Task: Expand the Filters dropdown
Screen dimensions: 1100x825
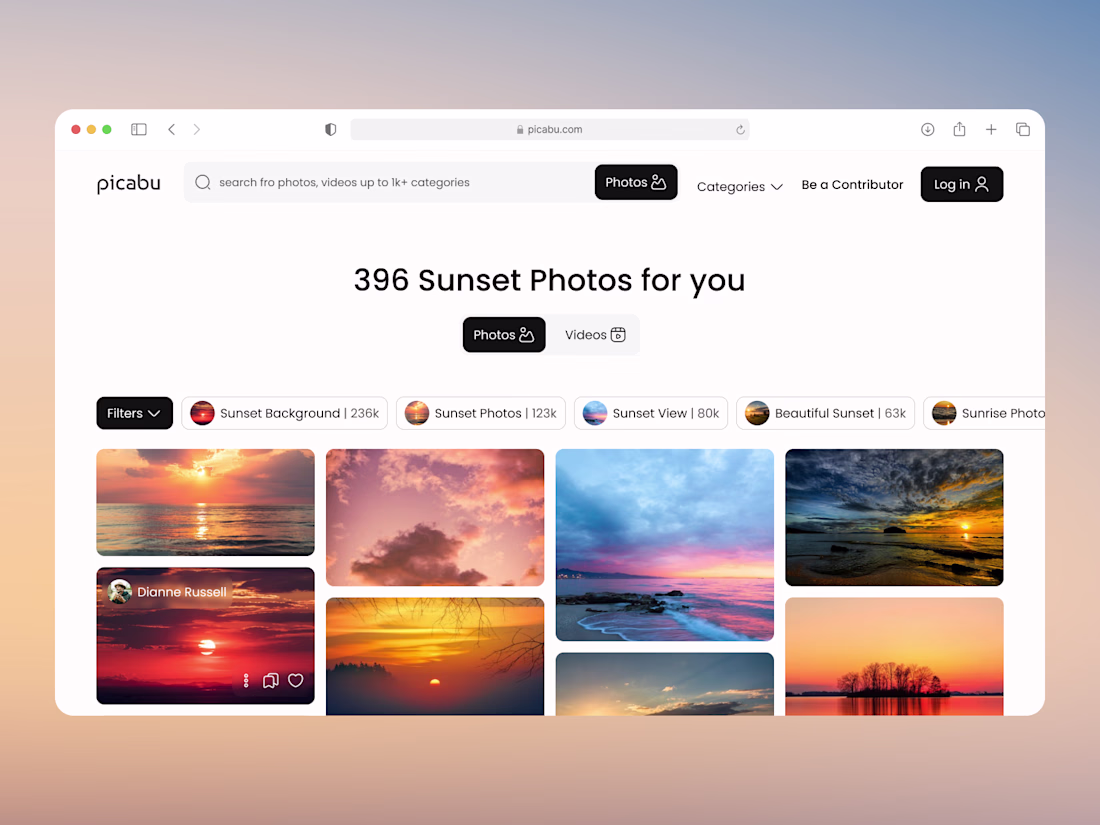Action: point(135,413)
